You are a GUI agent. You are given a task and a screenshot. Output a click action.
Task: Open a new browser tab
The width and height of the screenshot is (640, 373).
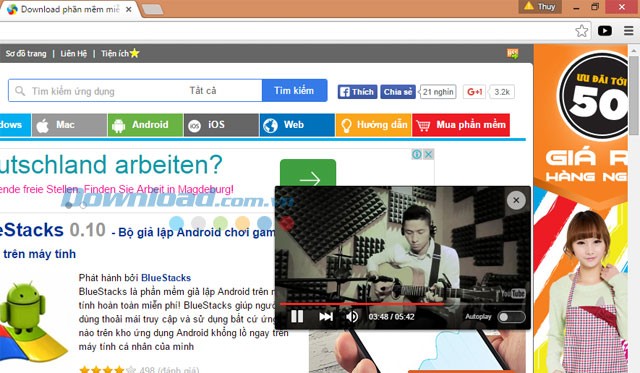point(152,9)
